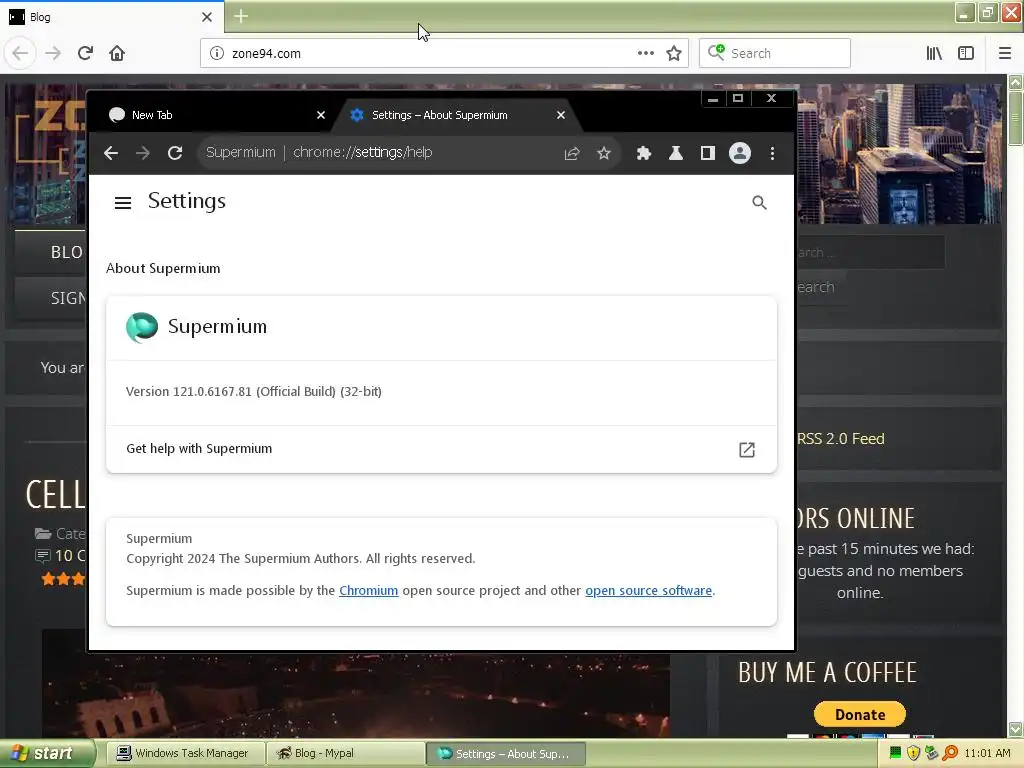Open Mypal page actions ellipsis
Viewport: 1024px width, 768px height.
coord(645,53)
